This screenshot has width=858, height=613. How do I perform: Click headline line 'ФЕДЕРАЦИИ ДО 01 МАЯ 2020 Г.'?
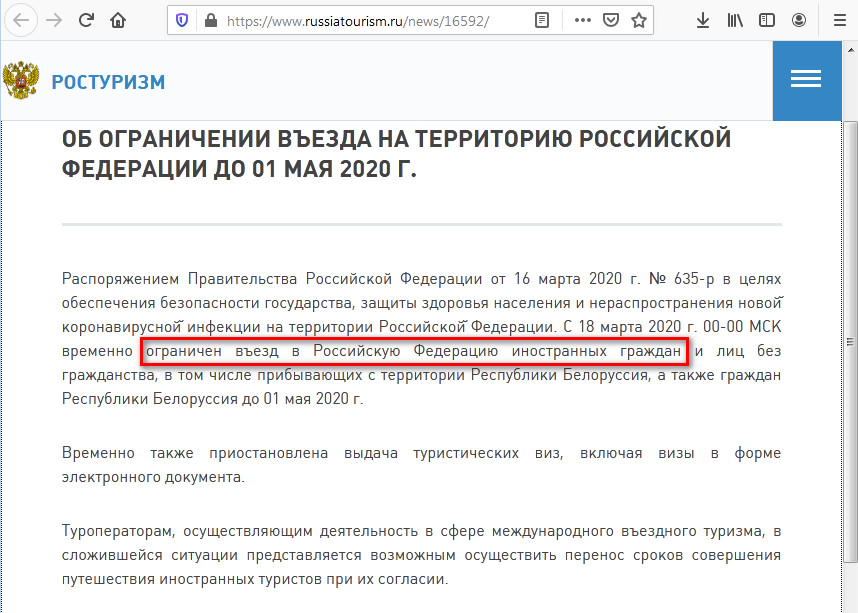(239, 169)
